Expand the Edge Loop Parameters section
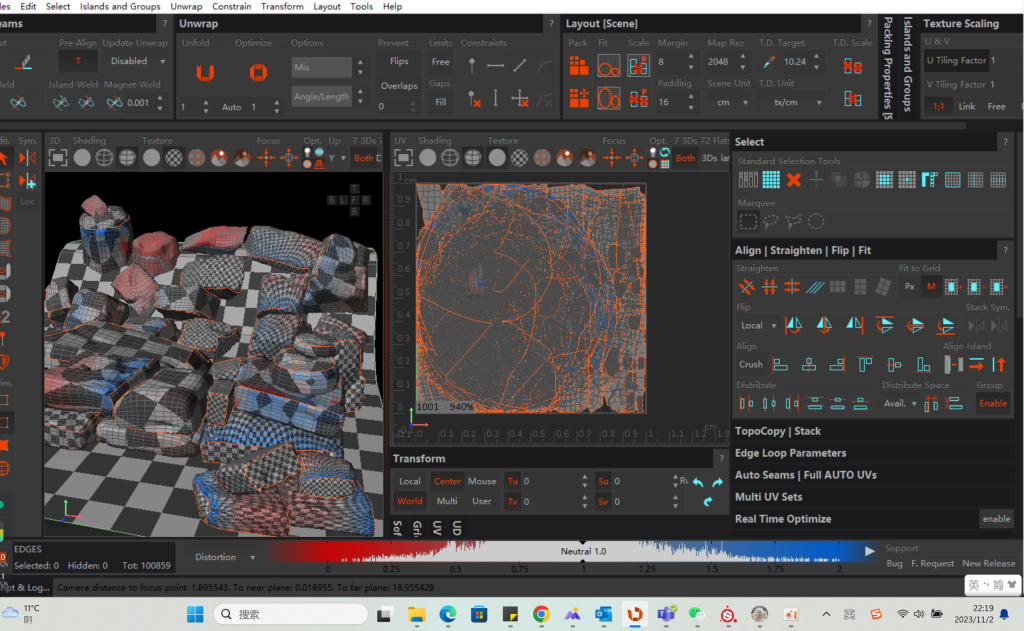1024x631 pixels. click(x=790, y=453)
